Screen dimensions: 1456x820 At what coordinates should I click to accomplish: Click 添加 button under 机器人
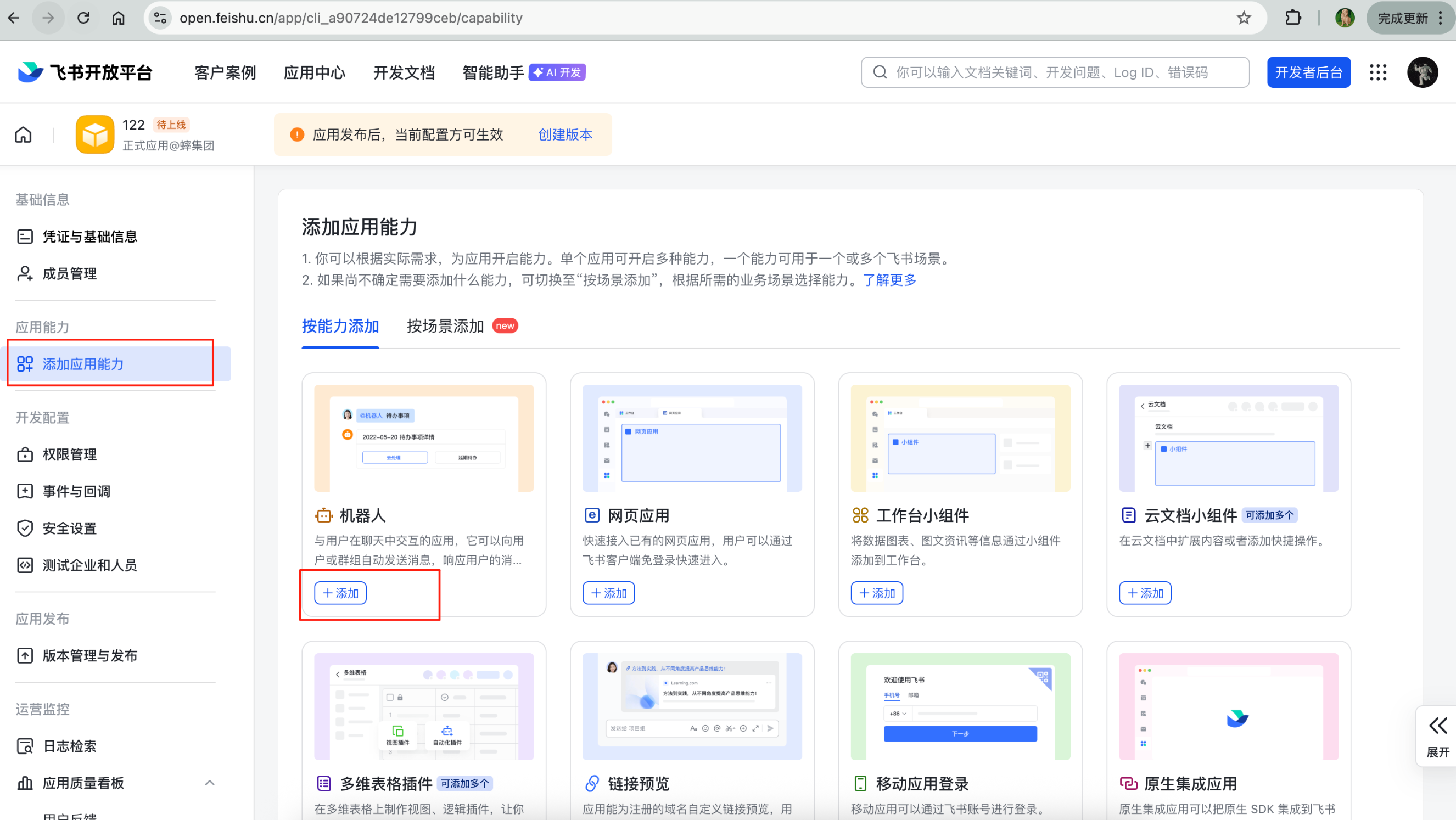340,593
